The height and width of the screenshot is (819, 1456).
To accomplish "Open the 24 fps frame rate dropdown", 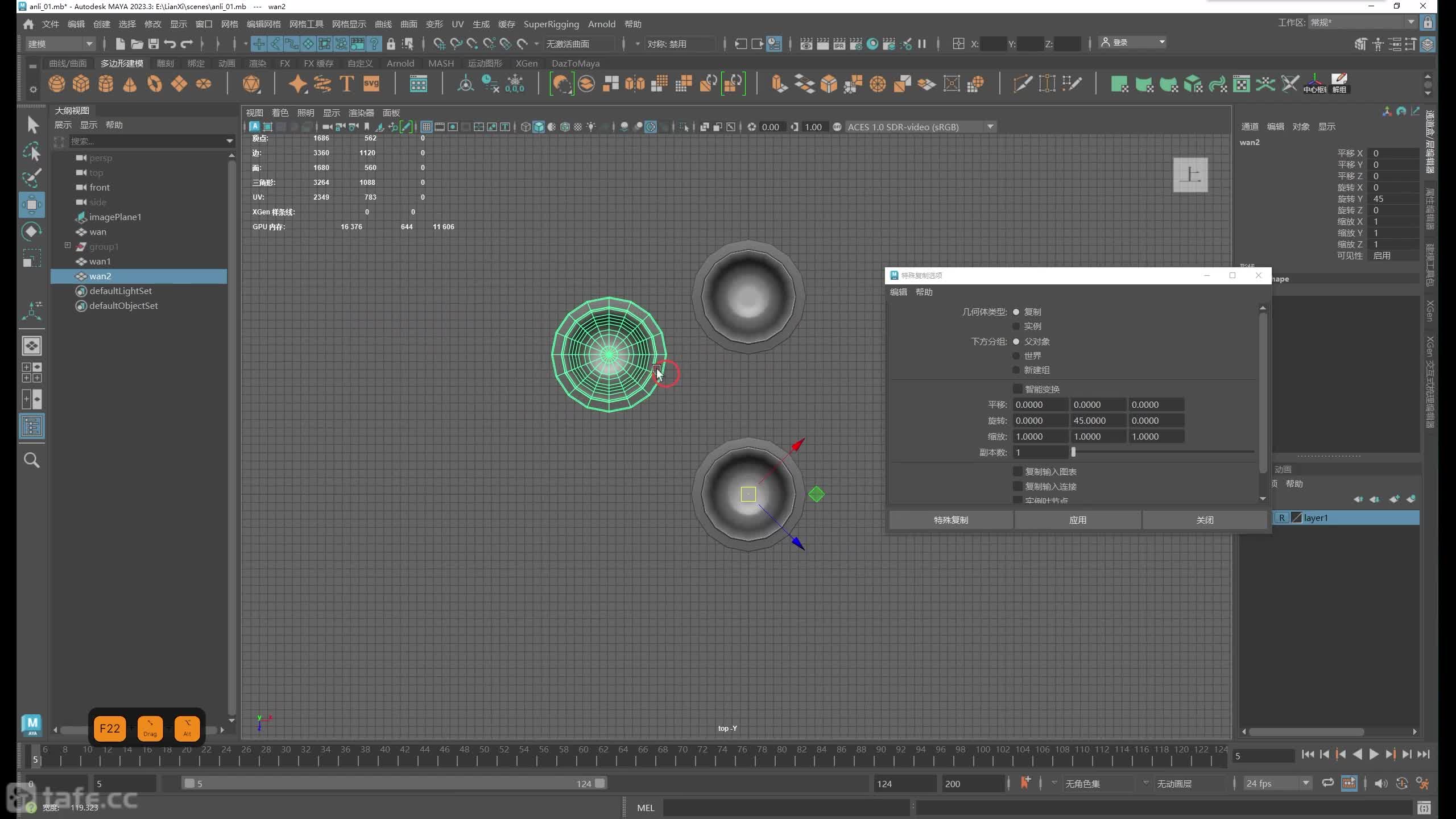I will [x=1277, y=783].
